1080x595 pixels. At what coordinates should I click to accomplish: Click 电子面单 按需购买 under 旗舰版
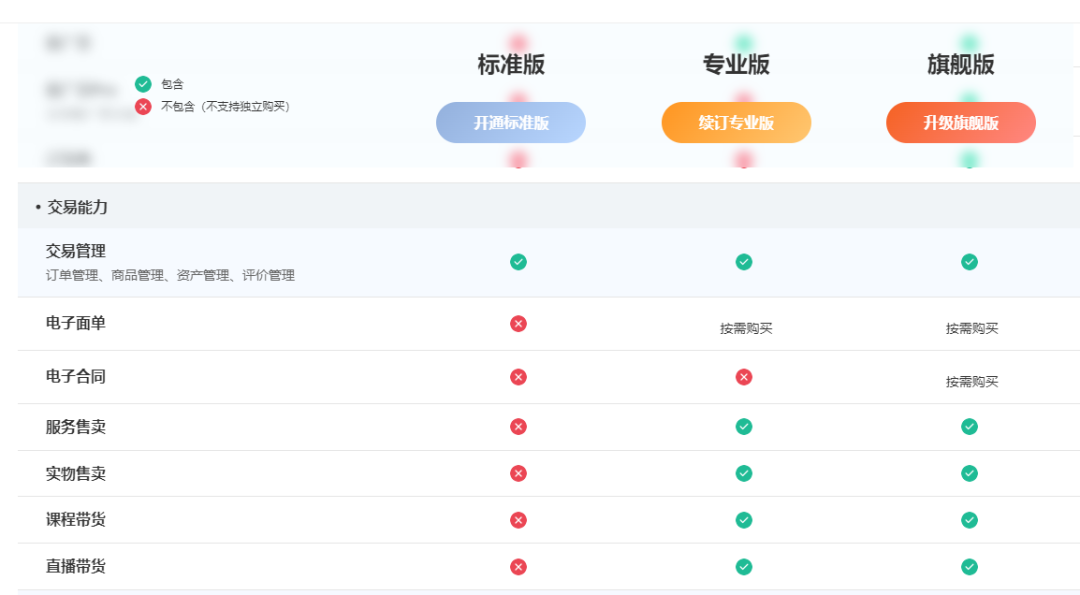click(x=972, y=328)
